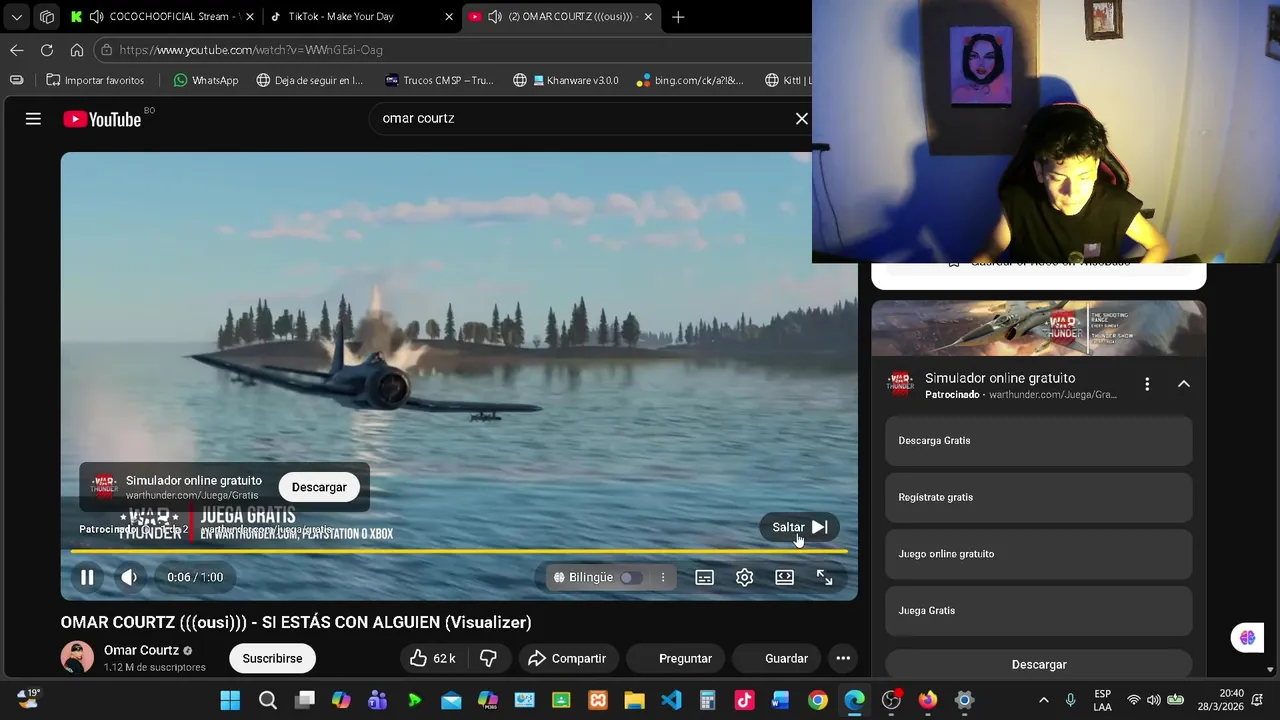
Task: Collapse the sponsored ad panel chevron
Action: [1184, 384]
